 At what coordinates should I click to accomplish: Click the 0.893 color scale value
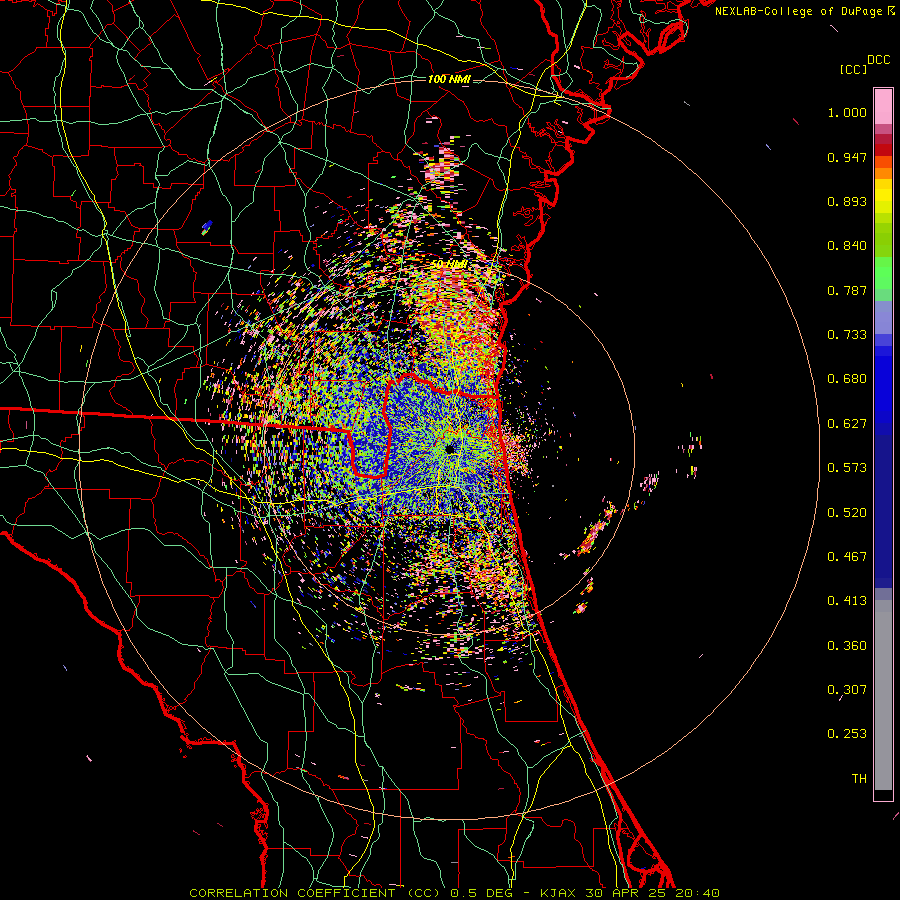[847, 201]
